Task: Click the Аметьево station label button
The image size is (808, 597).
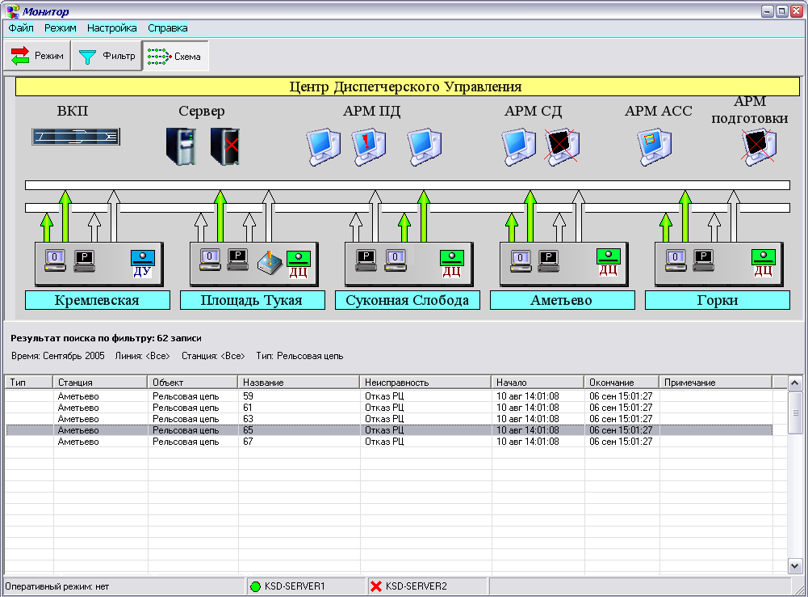Action: point(562,300)
